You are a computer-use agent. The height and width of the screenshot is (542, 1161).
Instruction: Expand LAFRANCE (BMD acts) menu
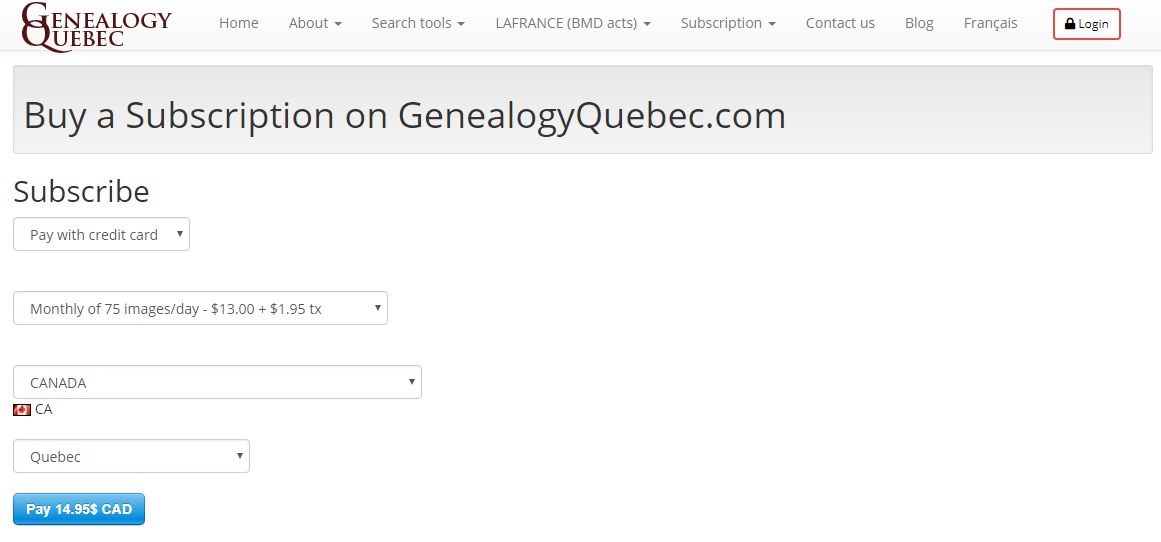tap(573, 23)
